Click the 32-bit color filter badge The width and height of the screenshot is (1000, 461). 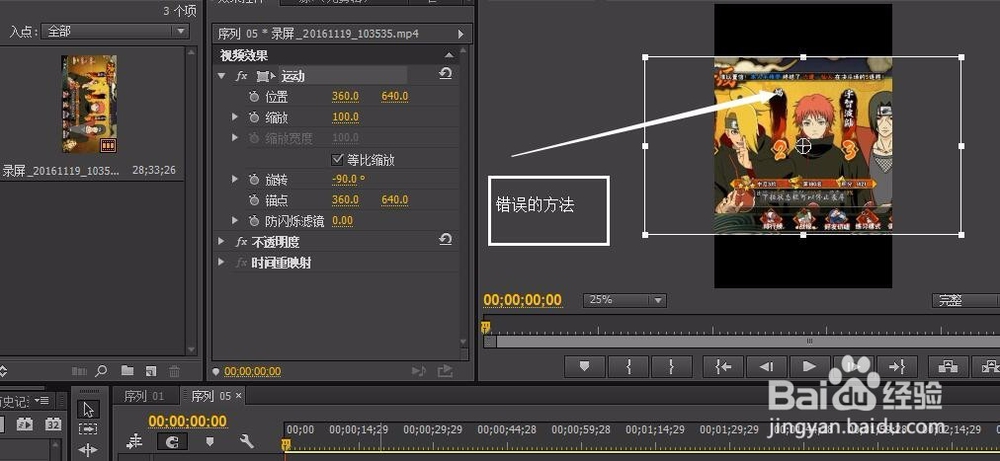tap(53, 424)
